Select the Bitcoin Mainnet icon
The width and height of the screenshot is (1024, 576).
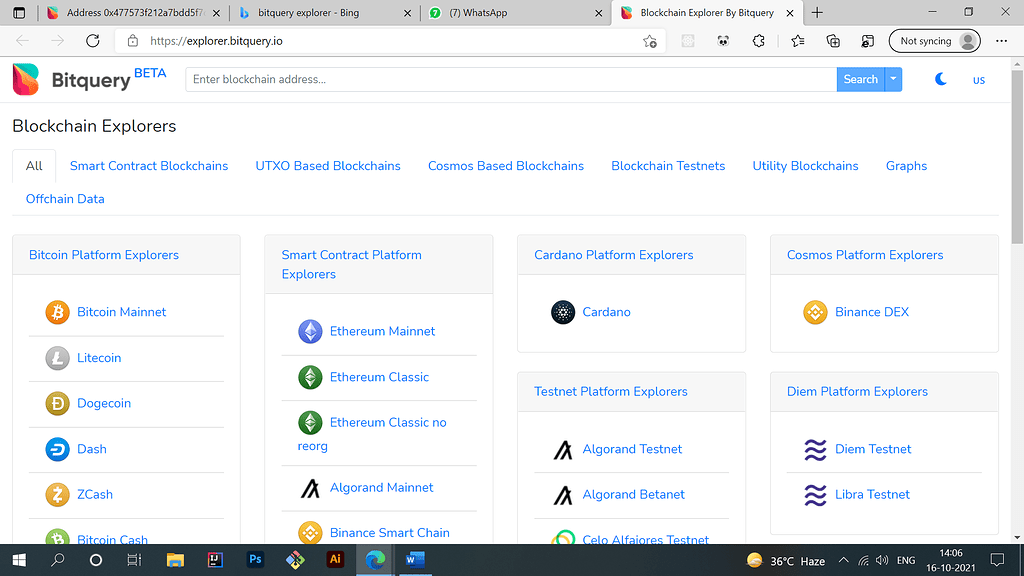tap(57, 312)
